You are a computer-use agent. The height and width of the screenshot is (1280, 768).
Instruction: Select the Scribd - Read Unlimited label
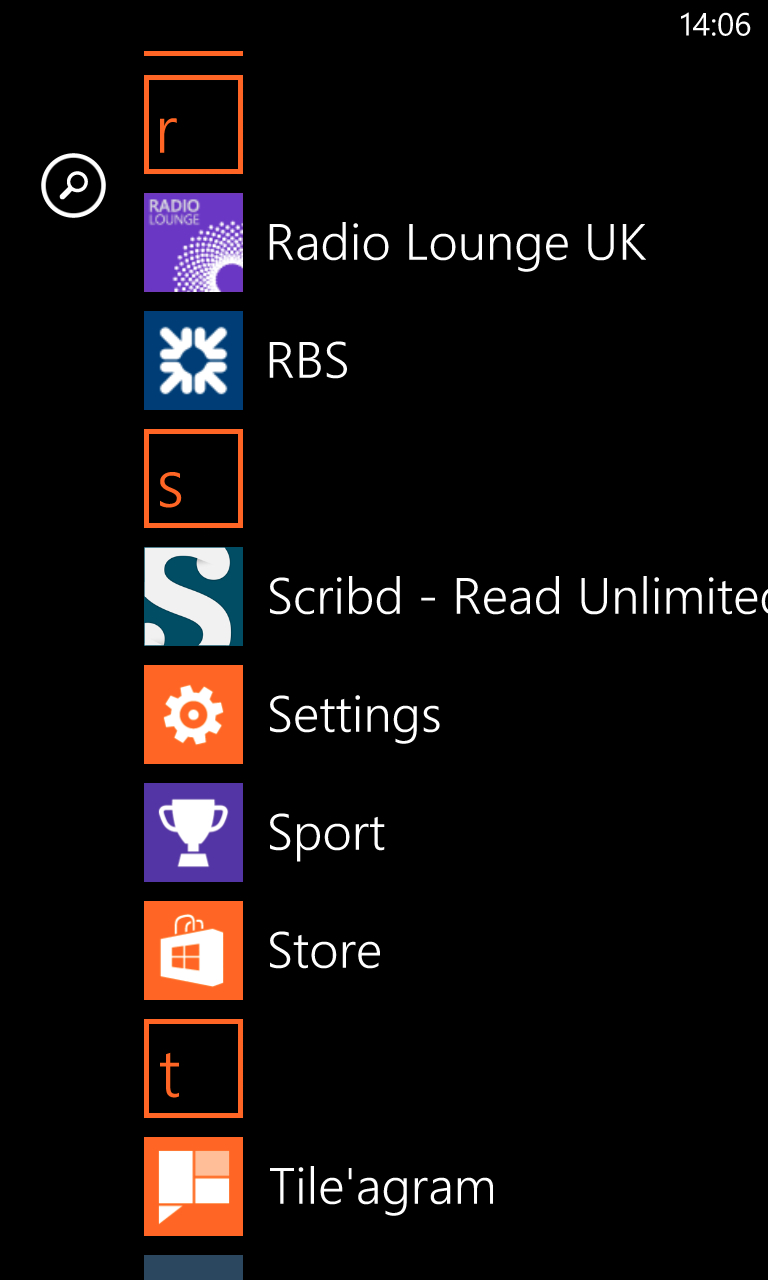[x=517, y=597]
